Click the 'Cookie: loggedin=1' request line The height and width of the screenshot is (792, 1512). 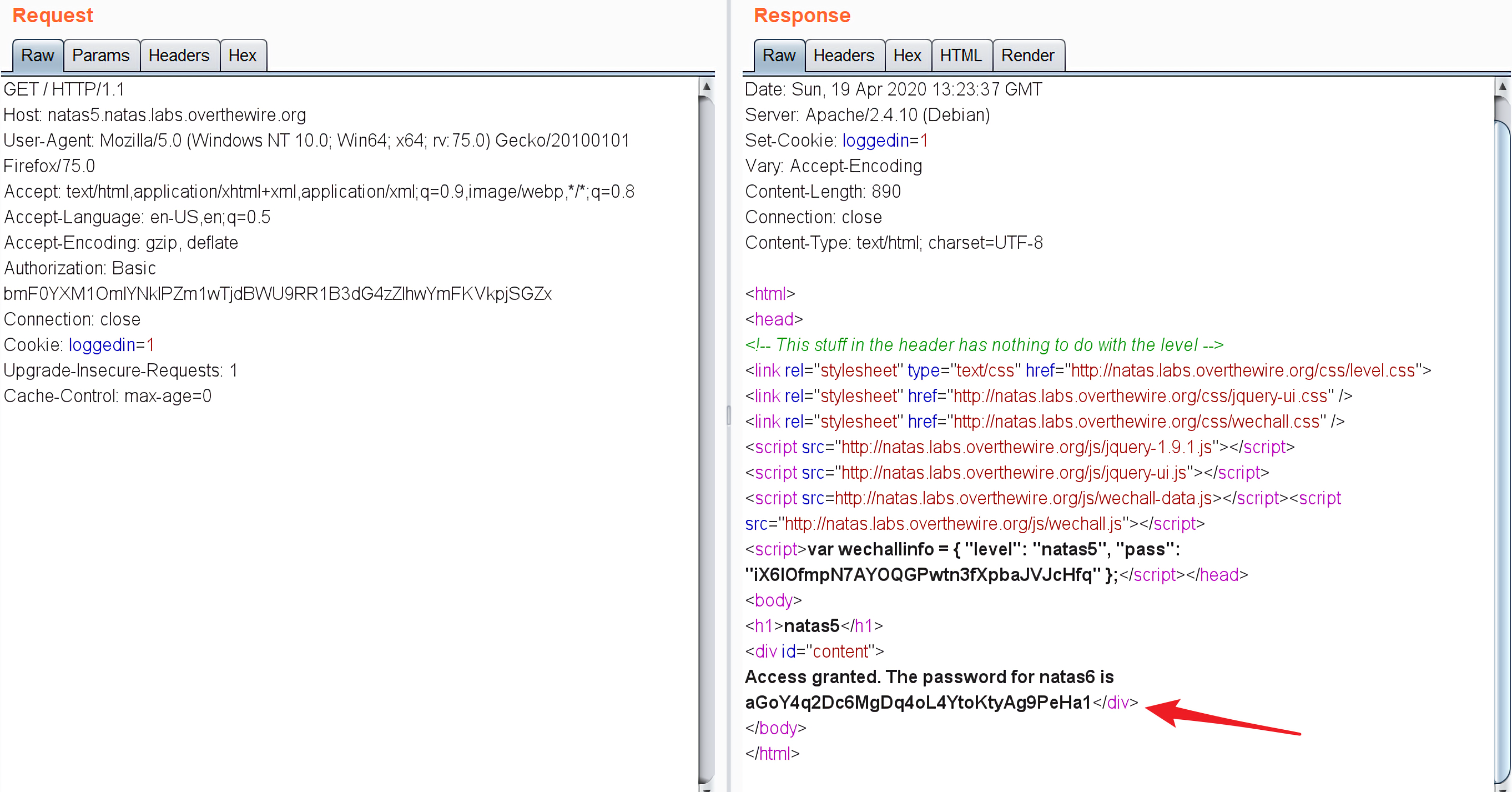pyautogui.click(x=79, y=345)
